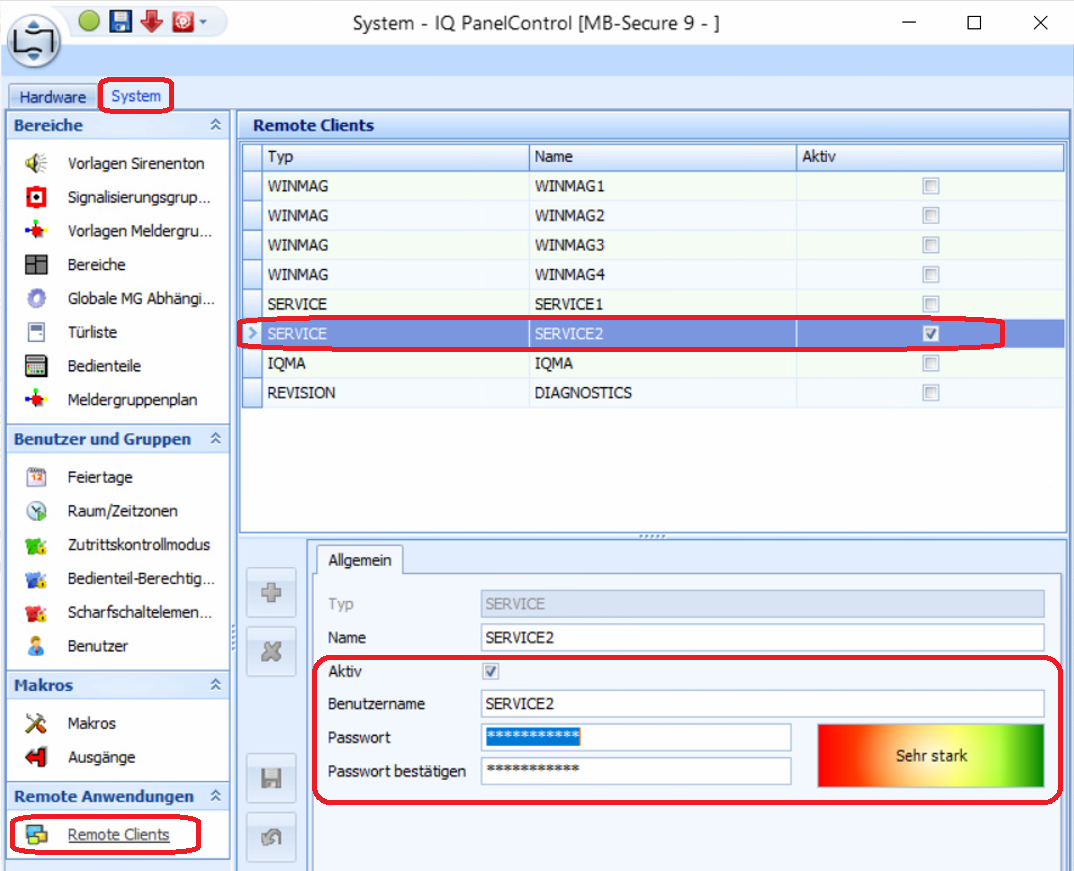Screen dimensions: 1074x871
Task: Collapse the Benutzer und Gruppen section
Action: [x=215, y=438]
